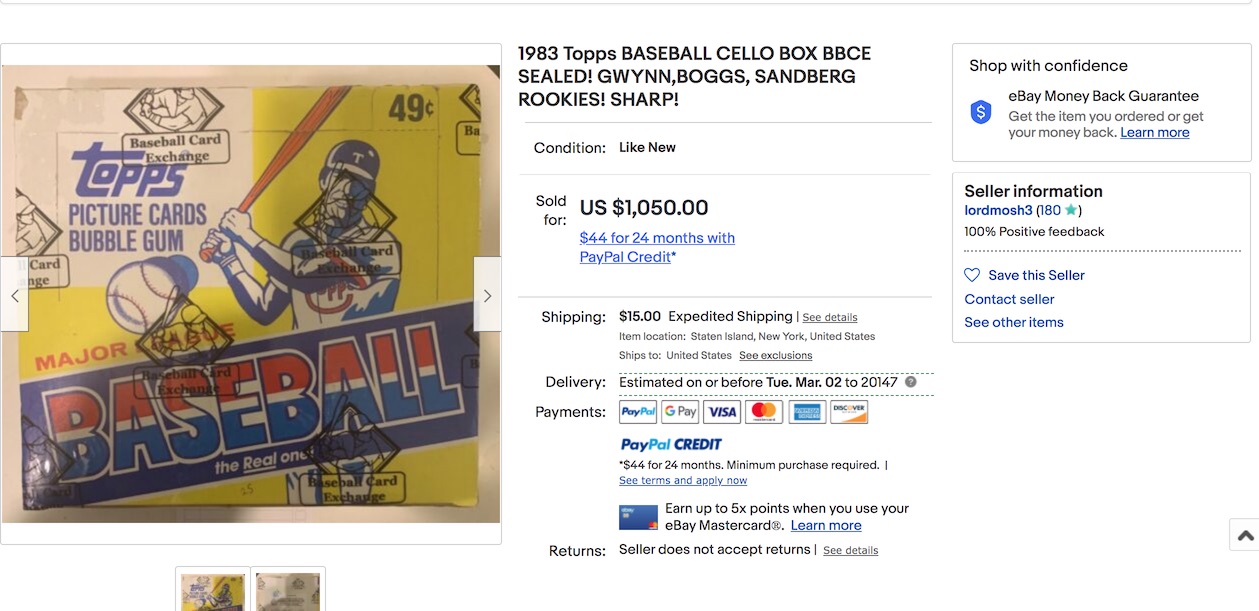Click the previous image arrow
Viewport: 1259px width, 611px height.
tap(14, 295)
